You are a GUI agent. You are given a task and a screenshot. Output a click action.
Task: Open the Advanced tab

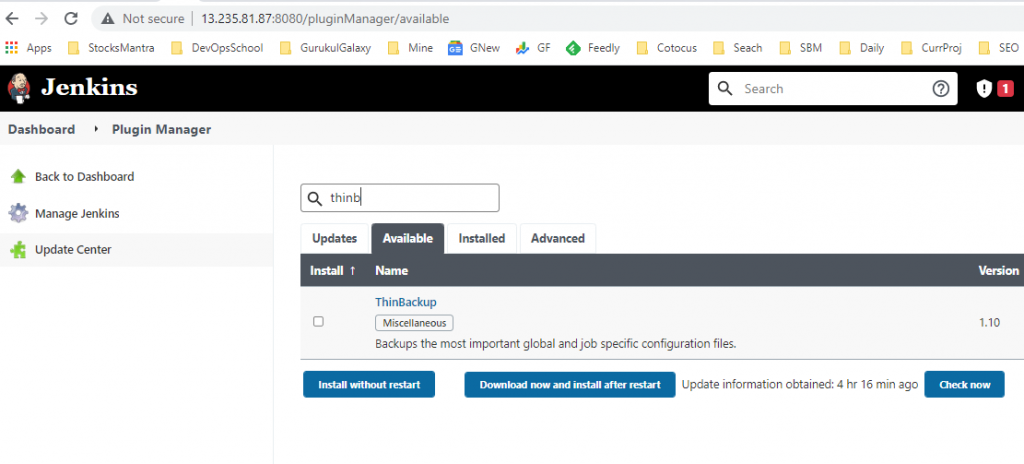557,238
